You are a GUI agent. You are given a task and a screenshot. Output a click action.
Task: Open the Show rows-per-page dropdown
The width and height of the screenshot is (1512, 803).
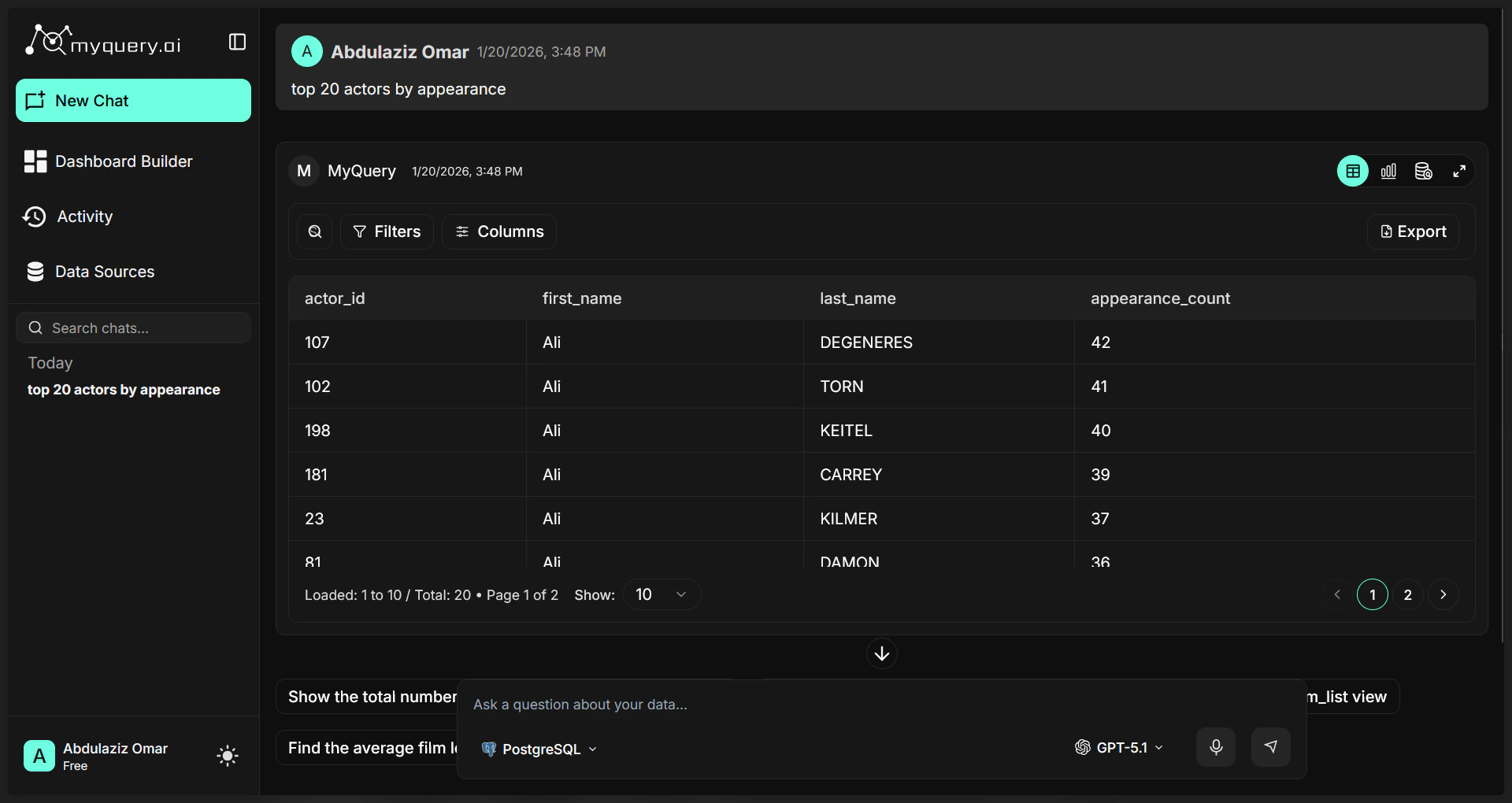point(661,594)
